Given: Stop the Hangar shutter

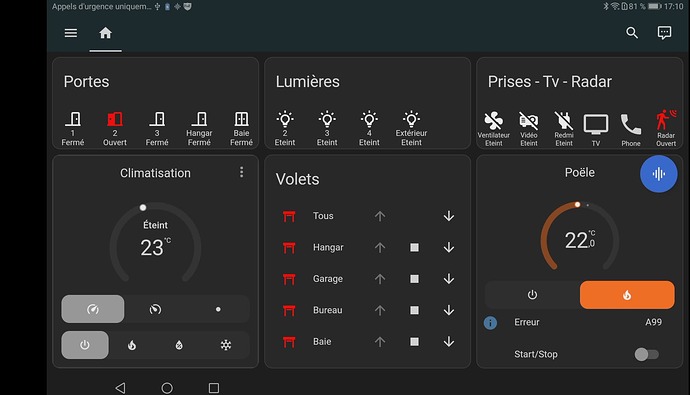Looking at the screenshot, I should (x=414, y=248).
